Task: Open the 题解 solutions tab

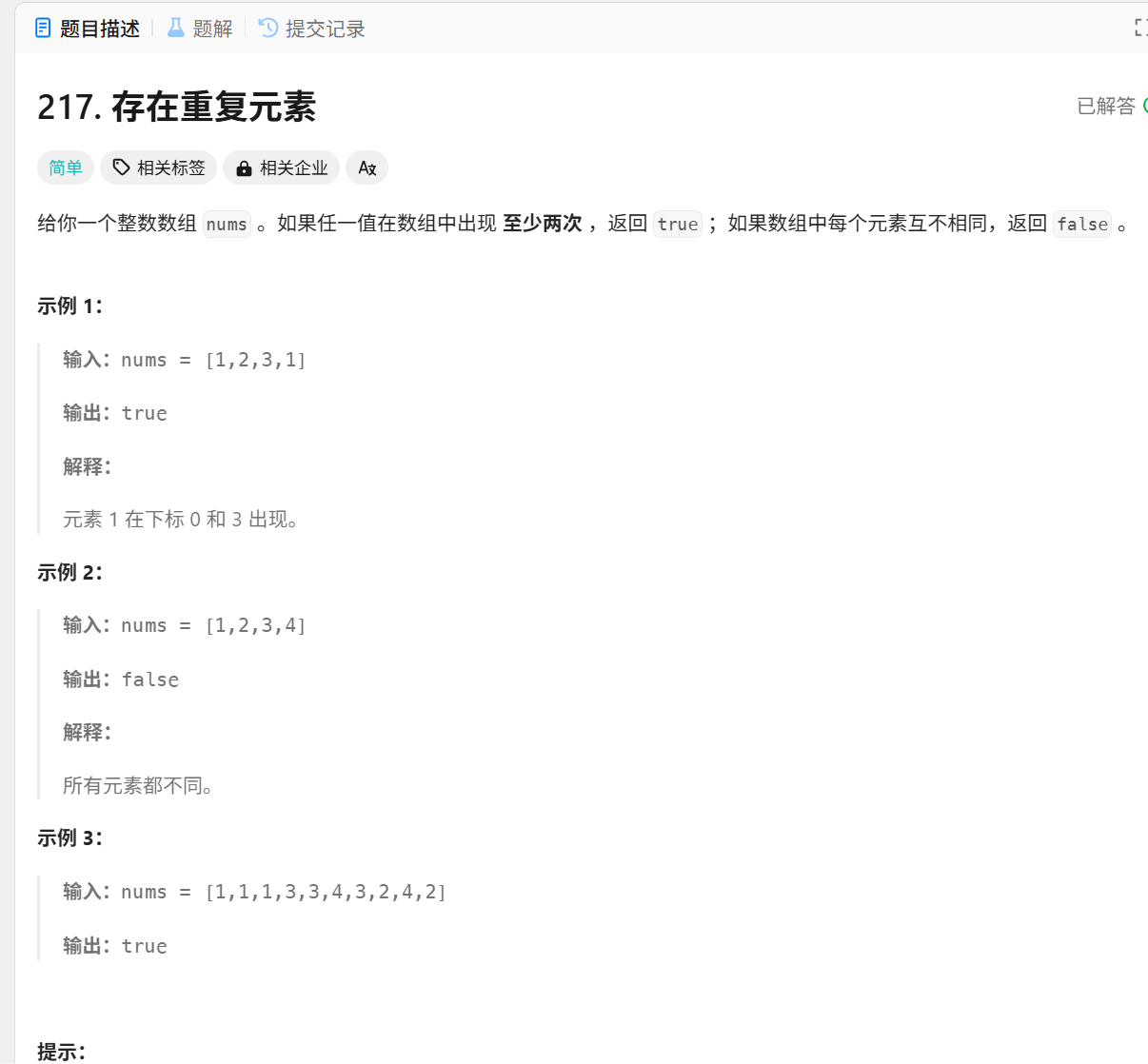Action: (200, 29)
